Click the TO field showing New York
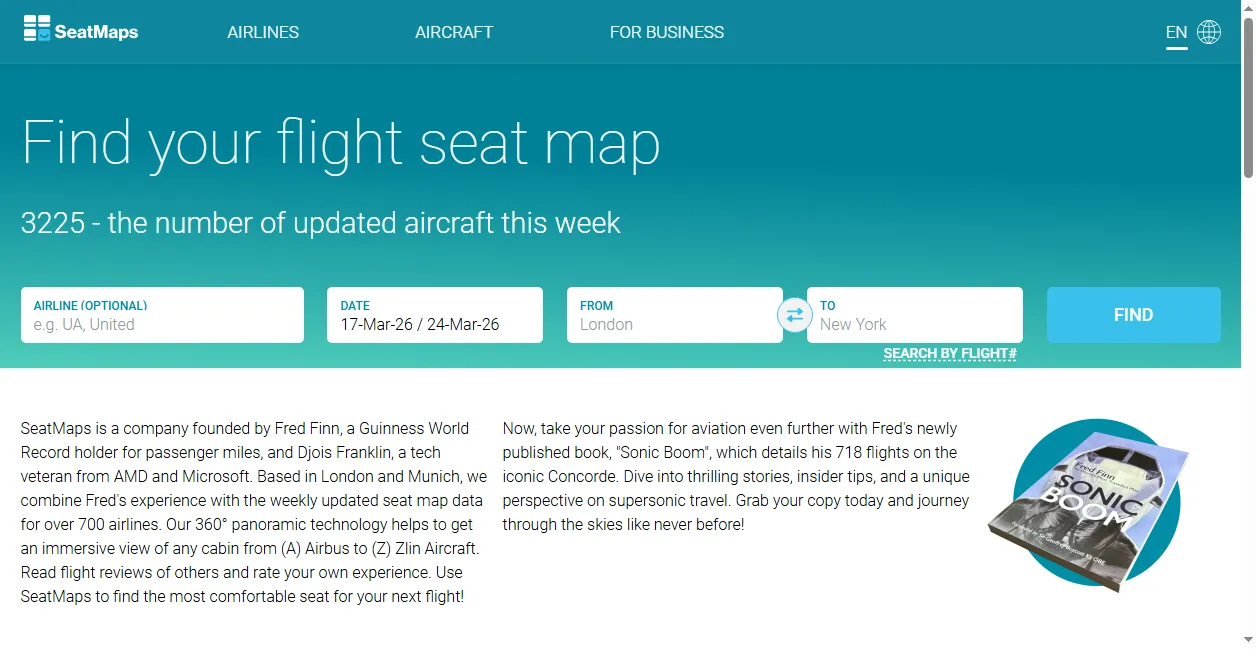This screenshot has height=649, width=1256. click(915, 323)
